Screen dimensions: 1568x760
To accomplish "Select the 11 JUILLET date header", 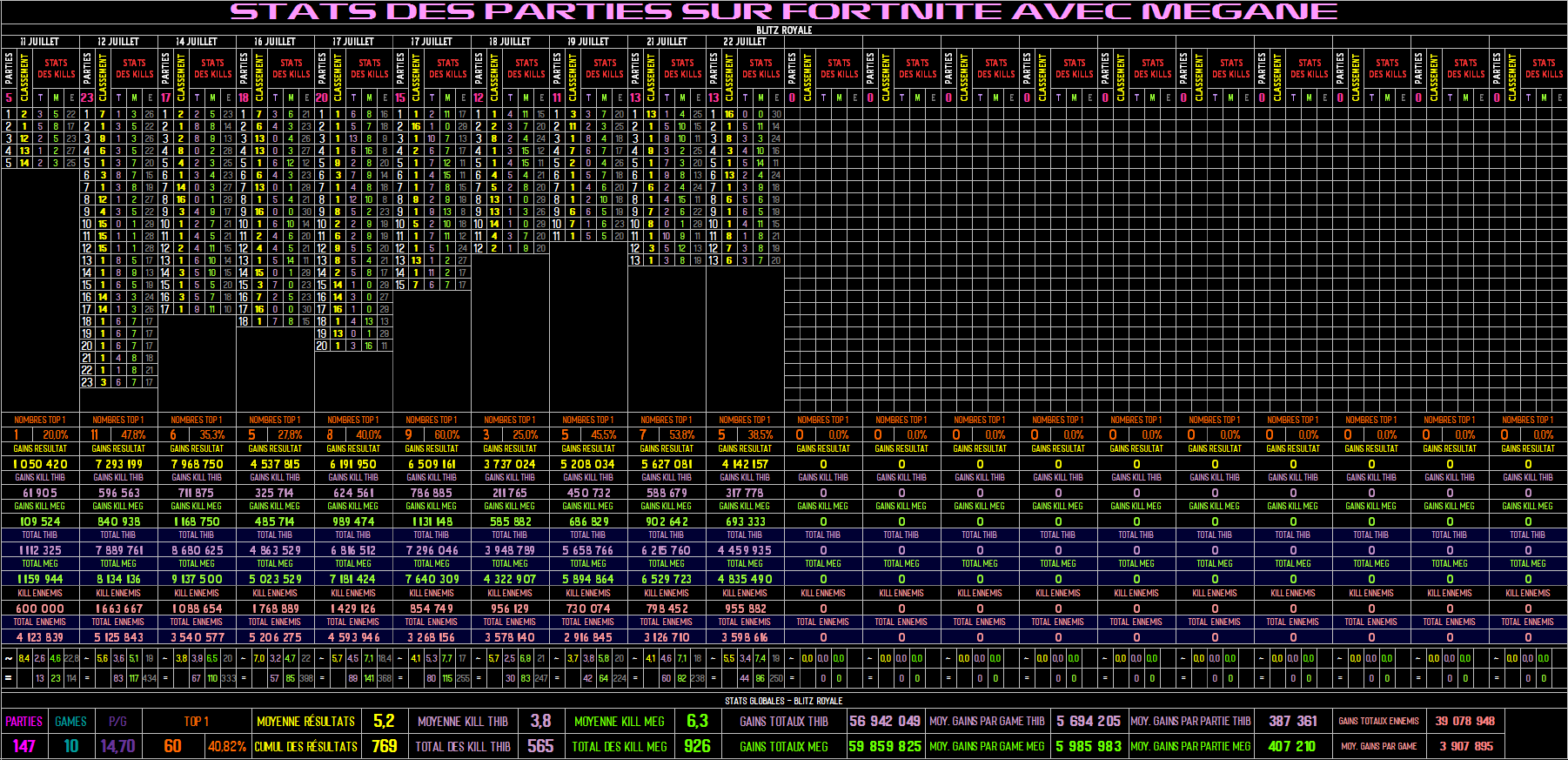I will [x=40, y=41].
